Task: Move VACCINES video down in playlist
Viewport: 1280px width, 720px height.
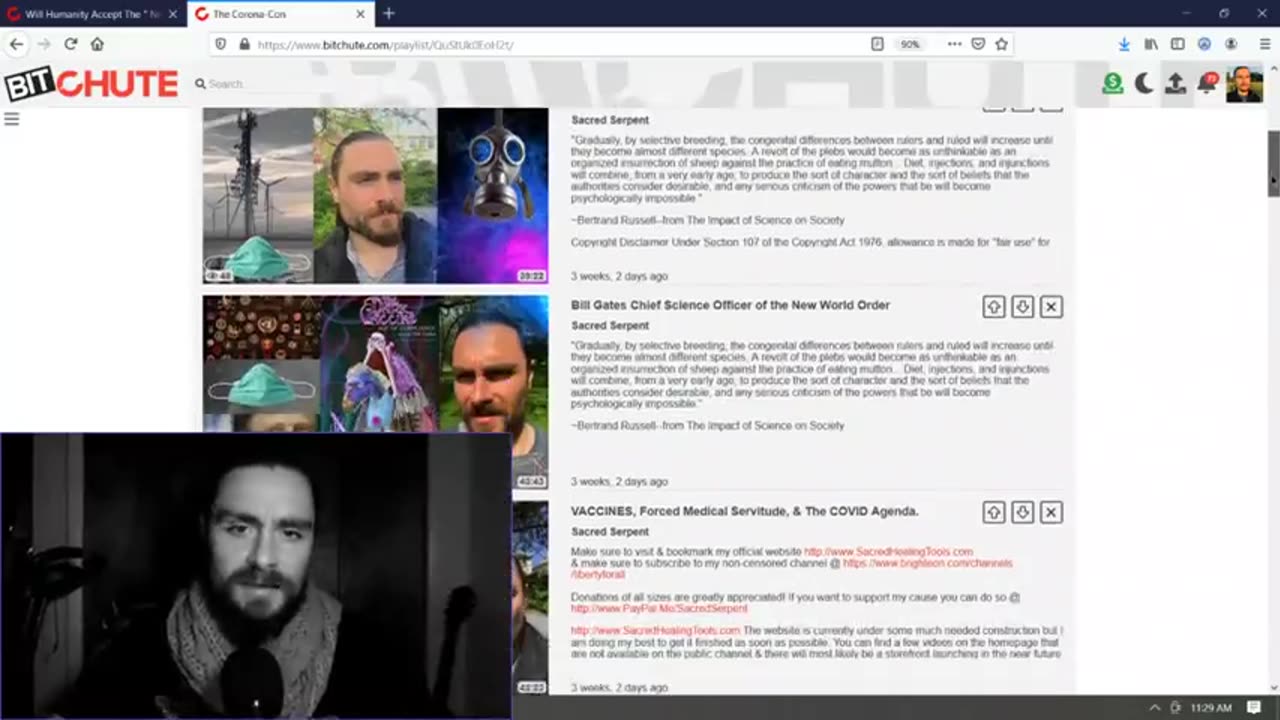Action: click(x=1022, y=512)
